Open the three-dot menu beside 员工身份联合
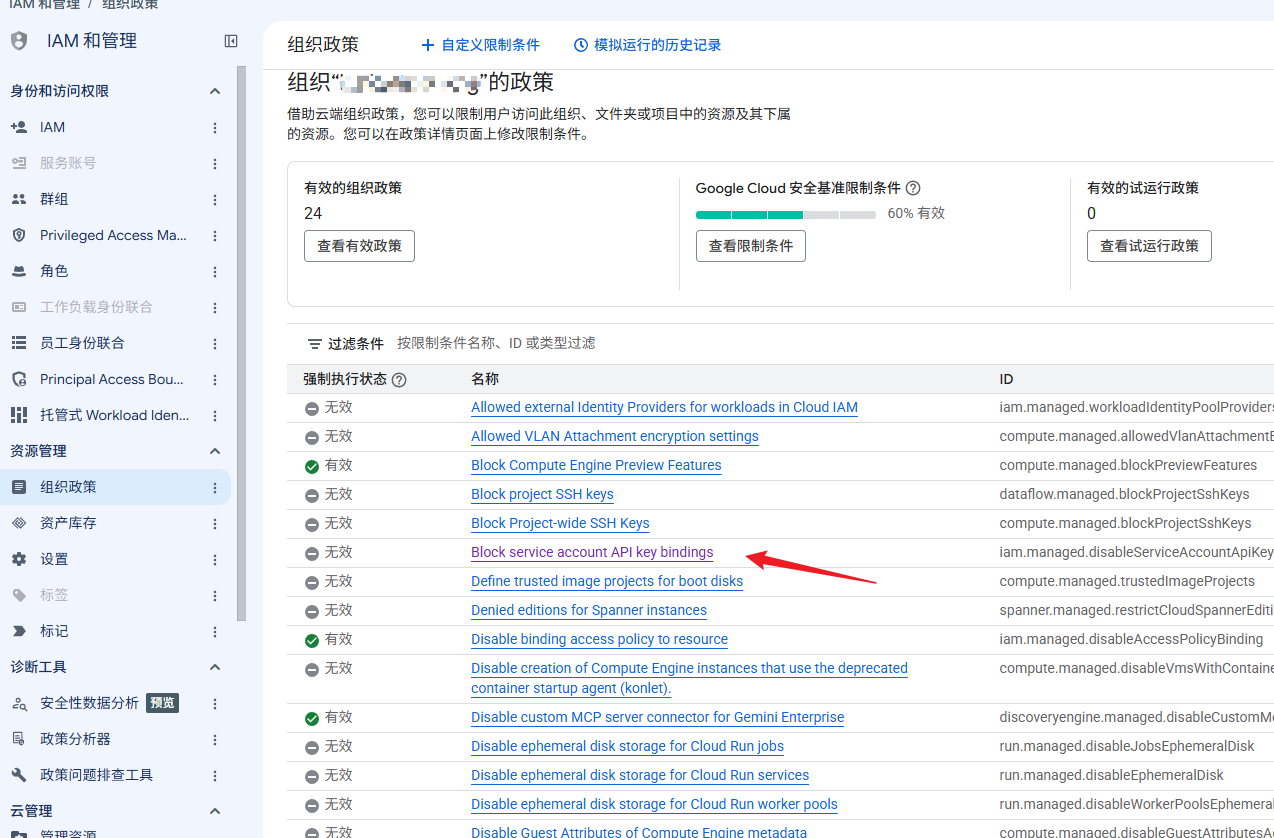Viewport: 1274px width, 838px height. click(x=215, y=344)
